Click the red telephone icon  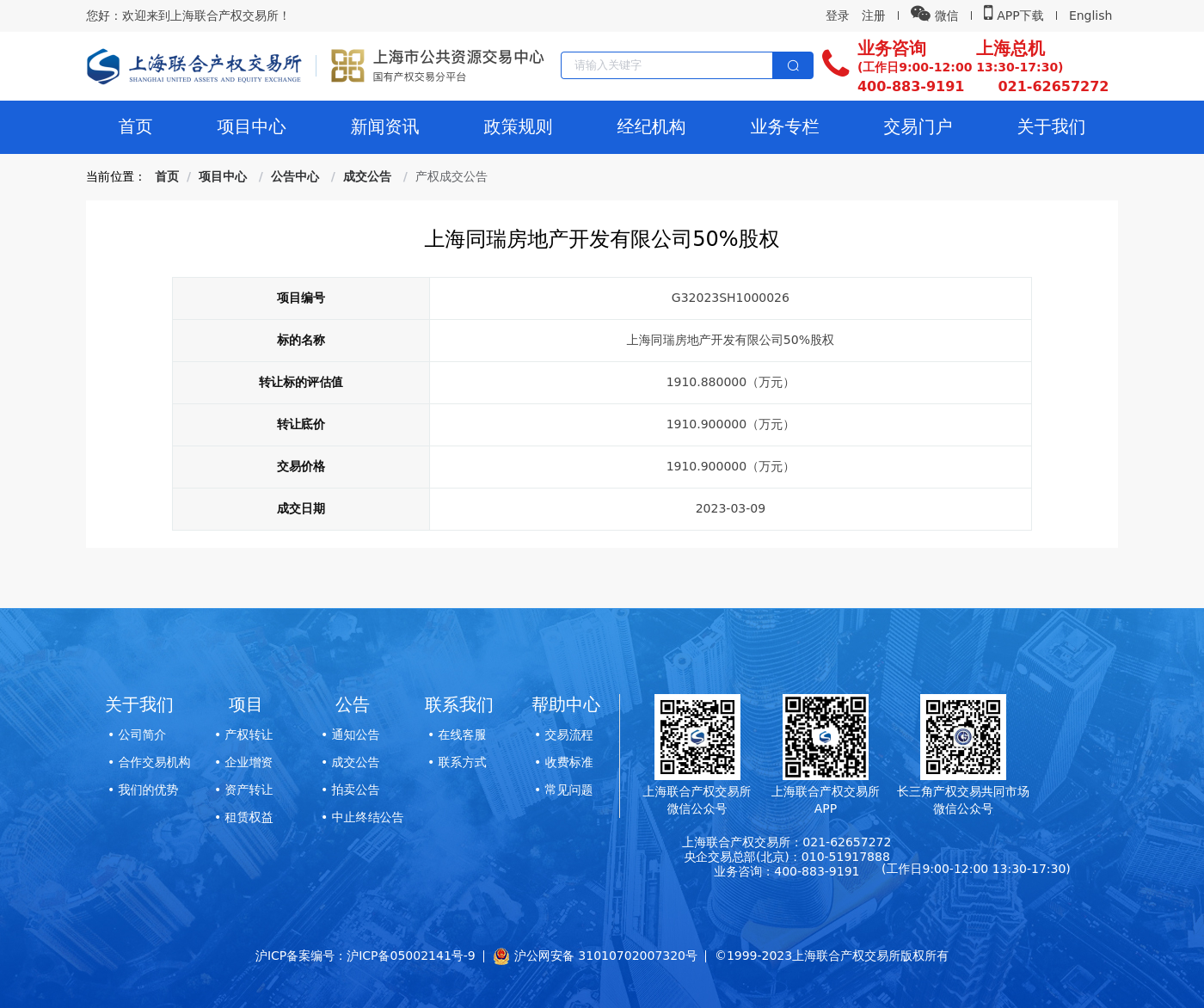835,63
